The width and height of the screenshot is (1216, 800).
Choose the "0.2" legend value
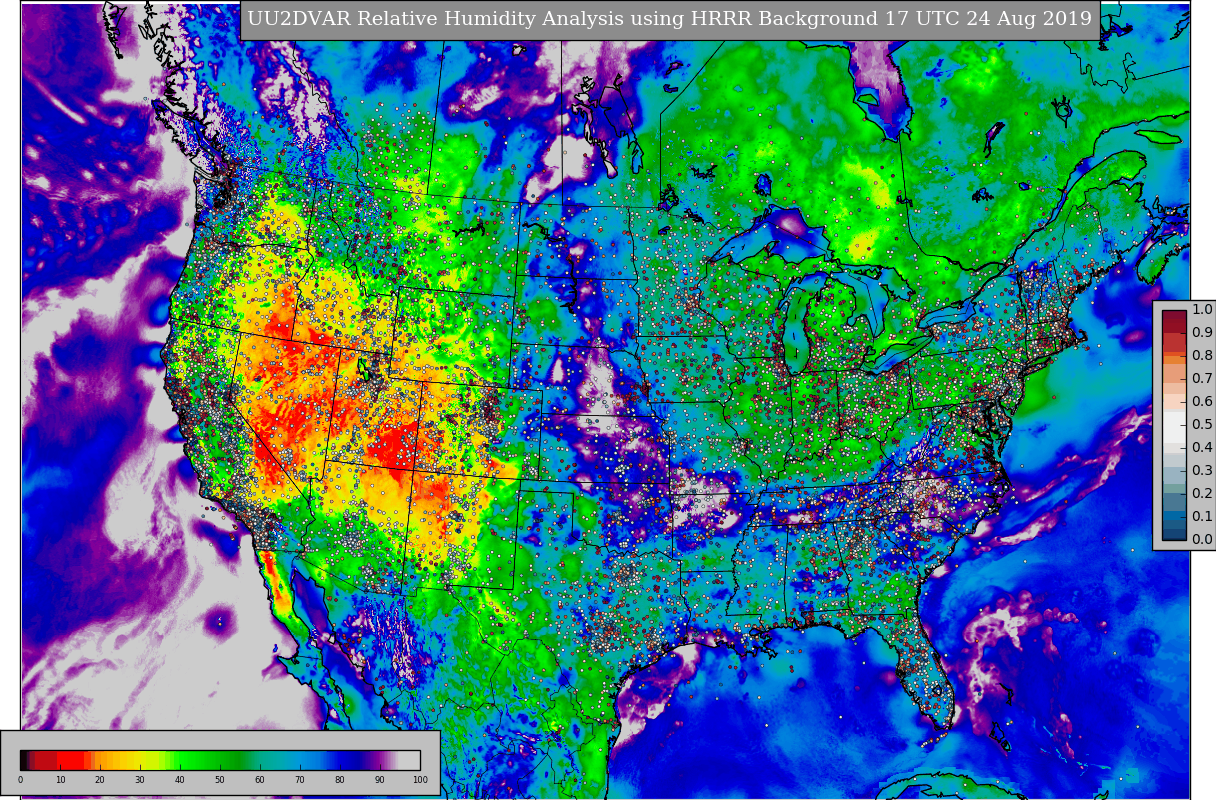coord(1202,494)
